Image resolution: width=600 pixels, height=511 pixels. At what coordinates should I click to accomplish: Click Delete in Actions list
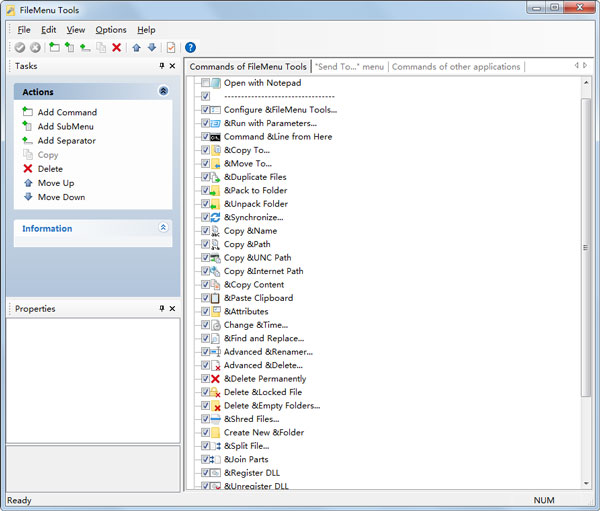(43, 169)
